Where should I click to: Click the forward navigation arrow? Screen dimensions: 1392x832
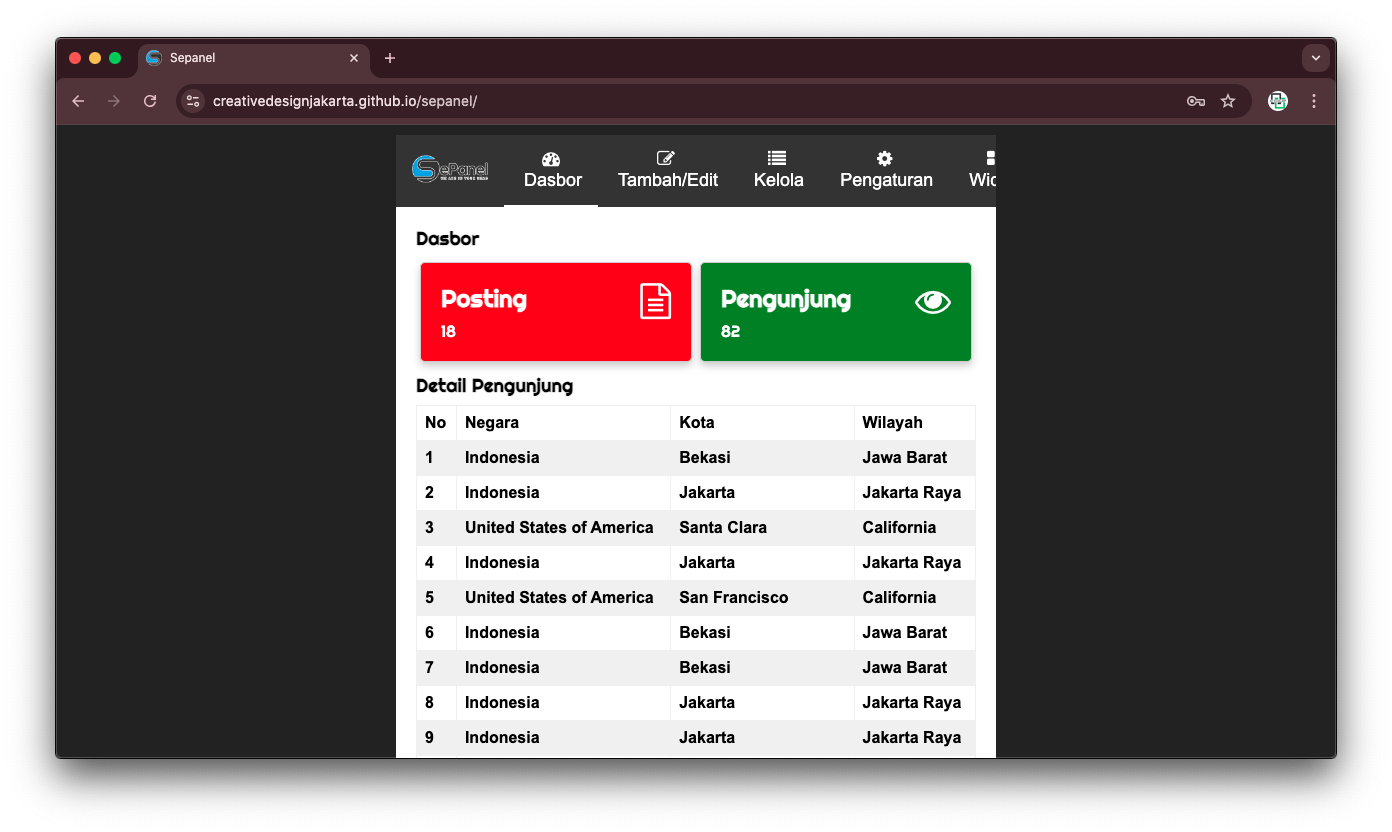[114, 101]
